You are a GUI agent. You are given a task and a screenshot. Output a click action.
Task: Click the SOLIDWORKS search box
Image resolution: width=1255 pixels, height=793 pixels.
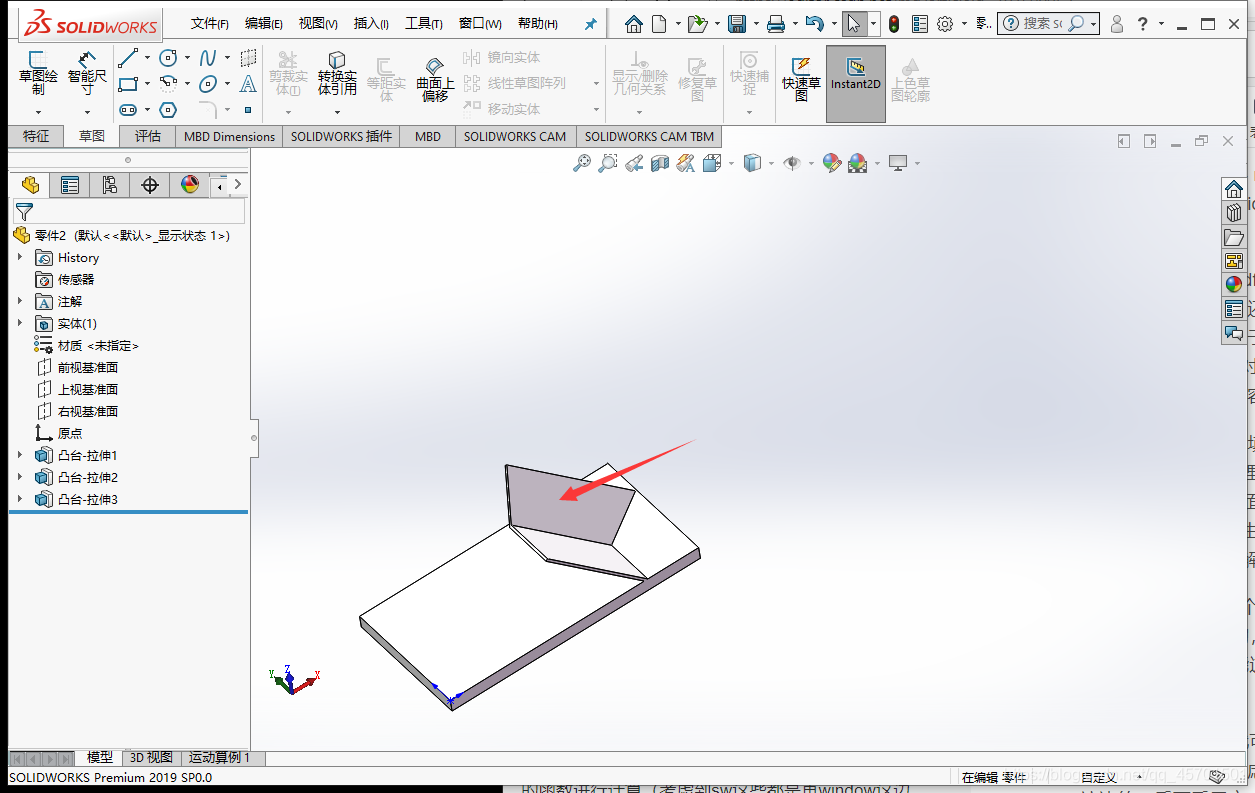[1048, 23]
